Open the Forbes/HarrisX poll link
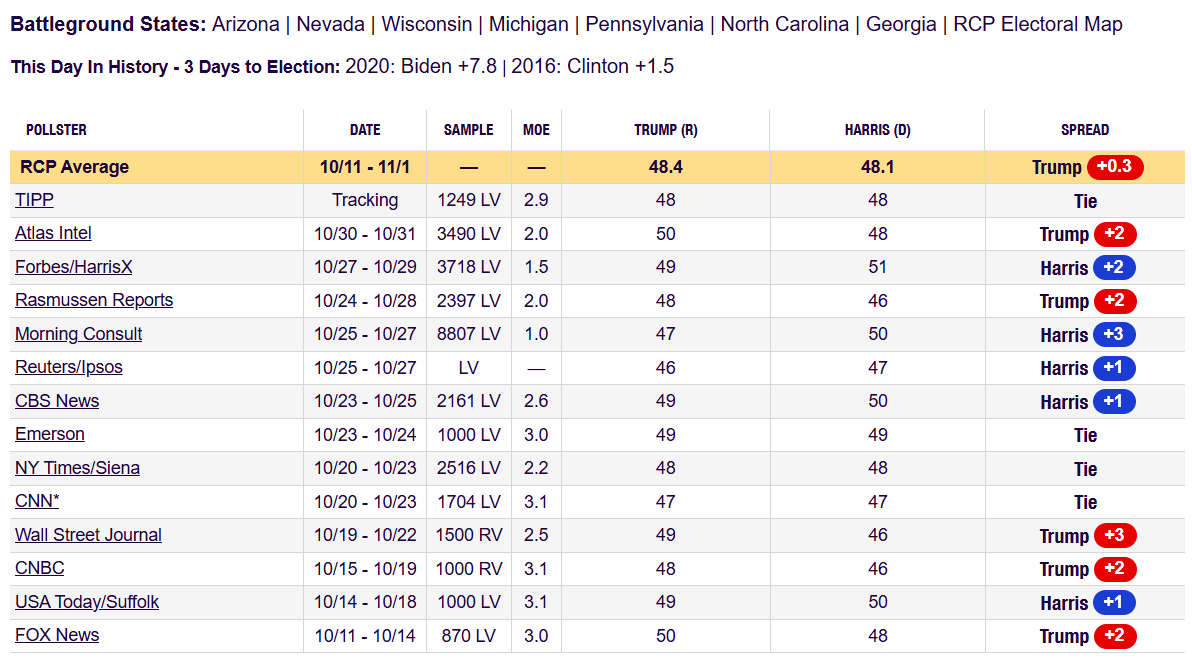This screenshot has width=1192, height=670. point(73,267)
